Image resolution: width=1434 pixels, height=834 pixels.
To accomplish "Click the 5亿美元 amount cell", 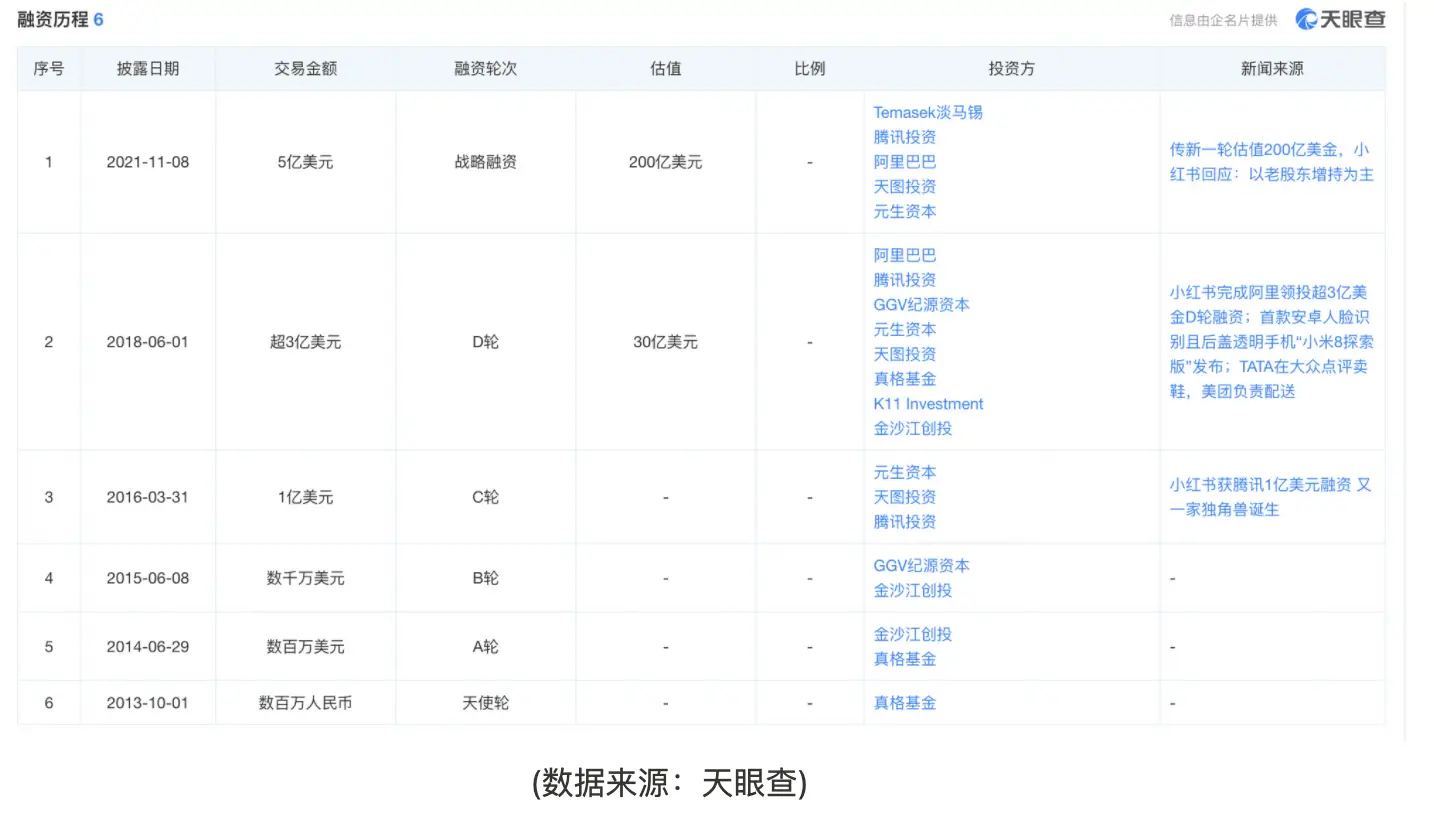I will point(306,162).
